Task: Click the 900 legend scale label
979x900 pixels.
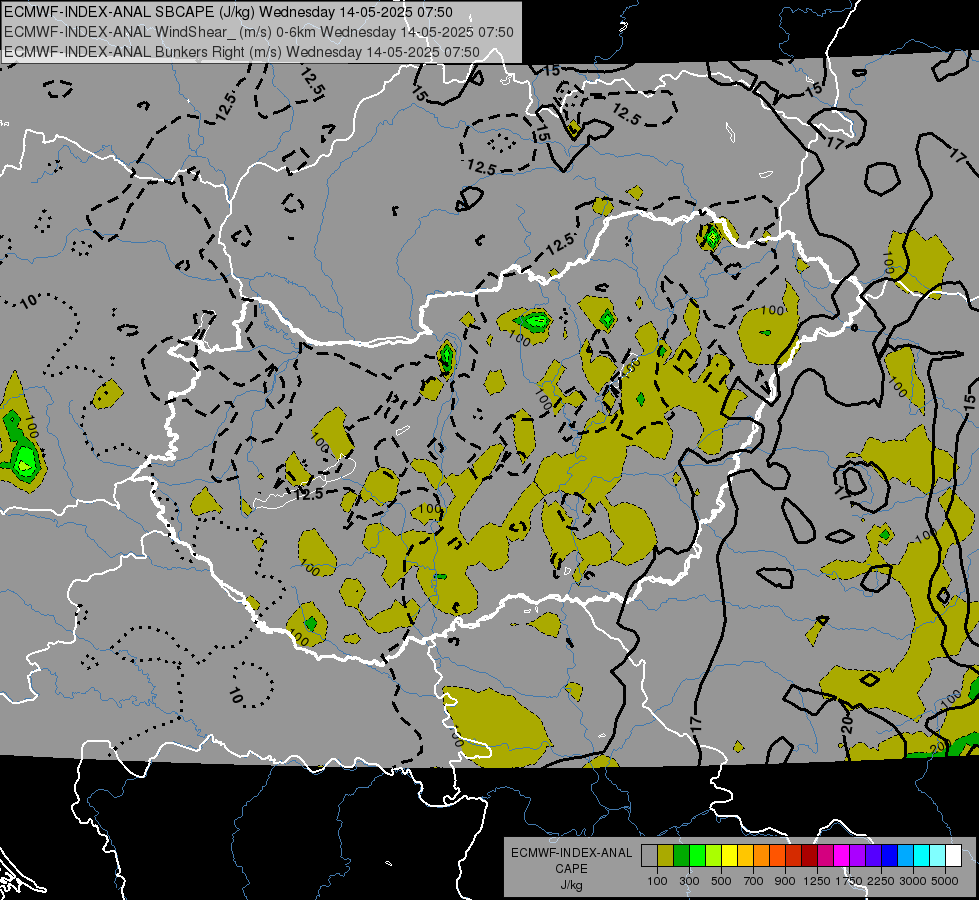Action: pos(785,881)
